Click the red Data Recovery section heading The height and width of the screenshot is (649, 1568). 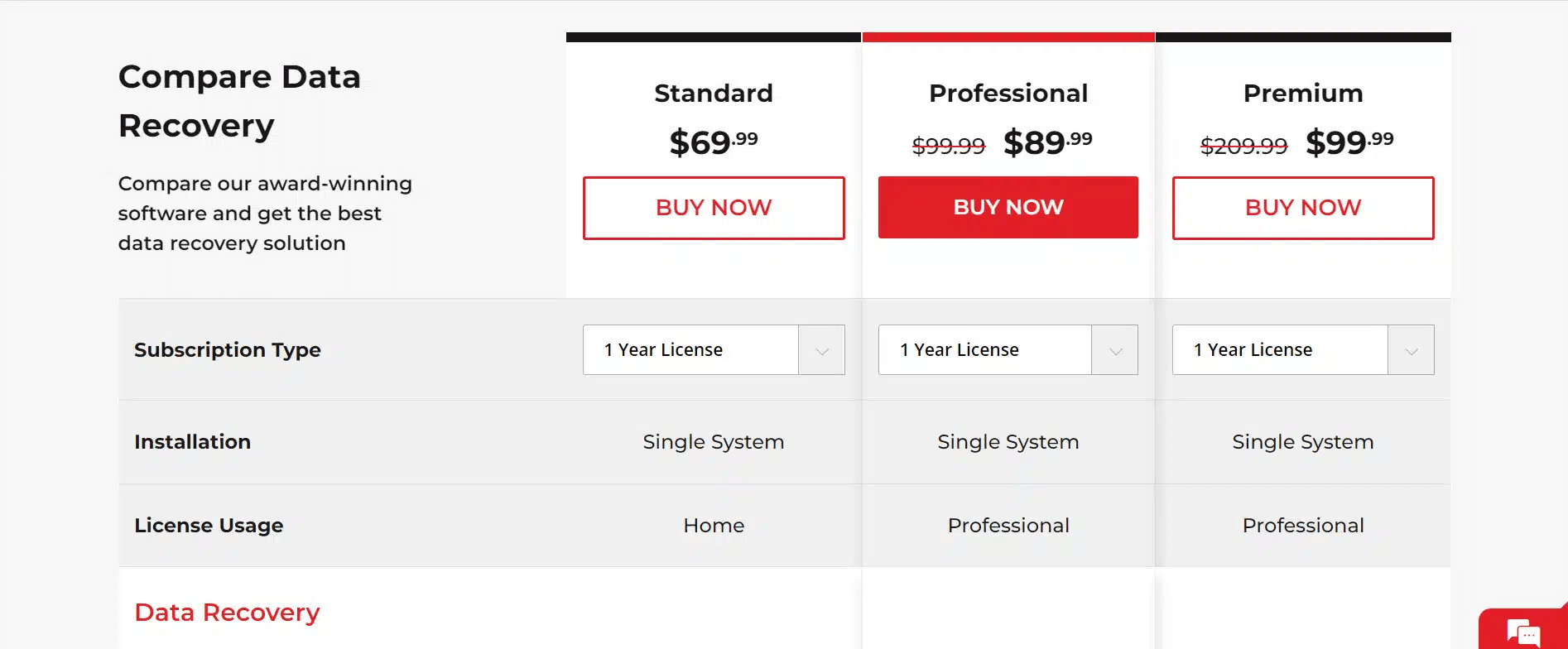(x=227, y=613)
